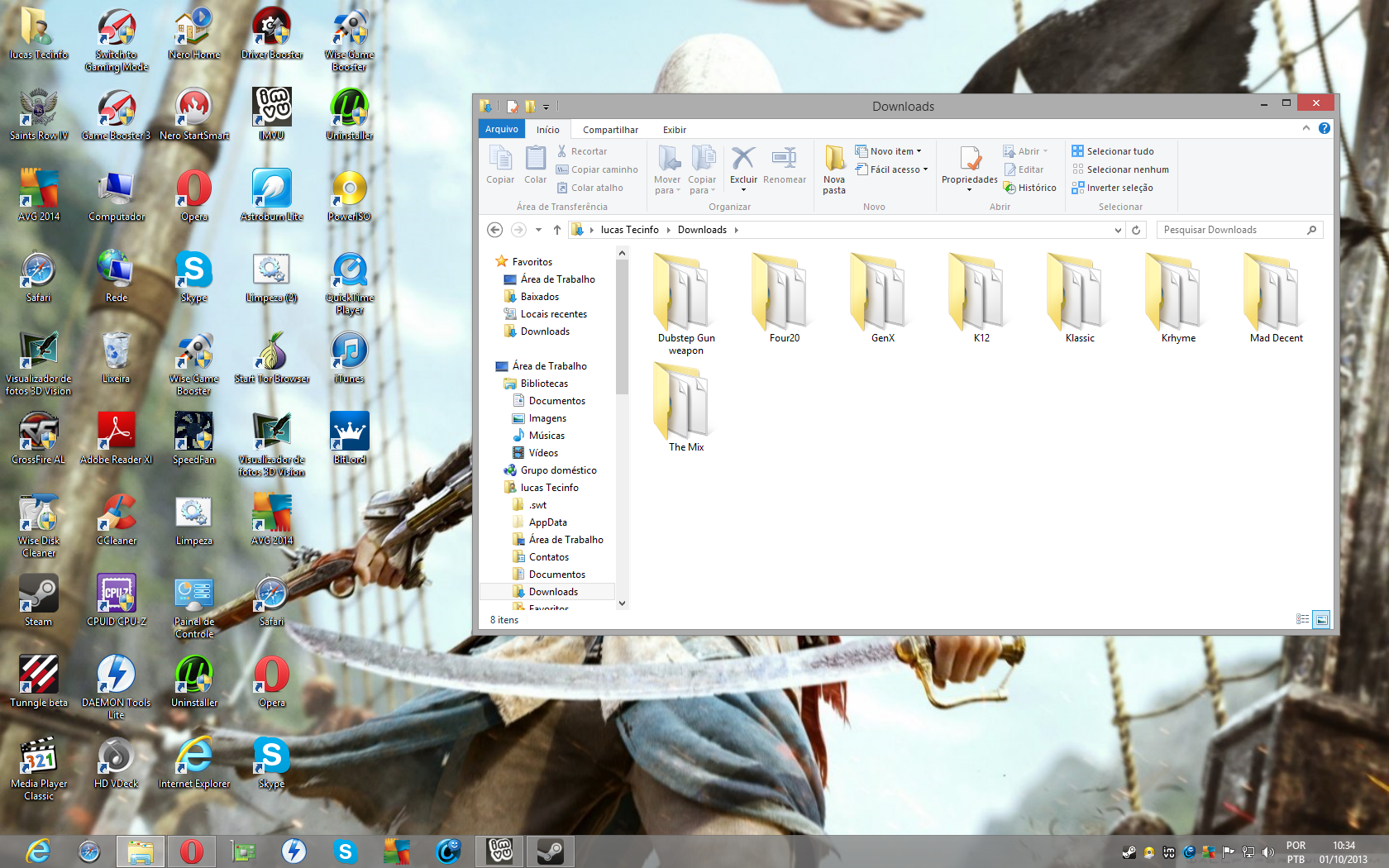Open the quick access toolbar customize dropdown
Screen dimensions: 1389x868
[x=546, y=107]
